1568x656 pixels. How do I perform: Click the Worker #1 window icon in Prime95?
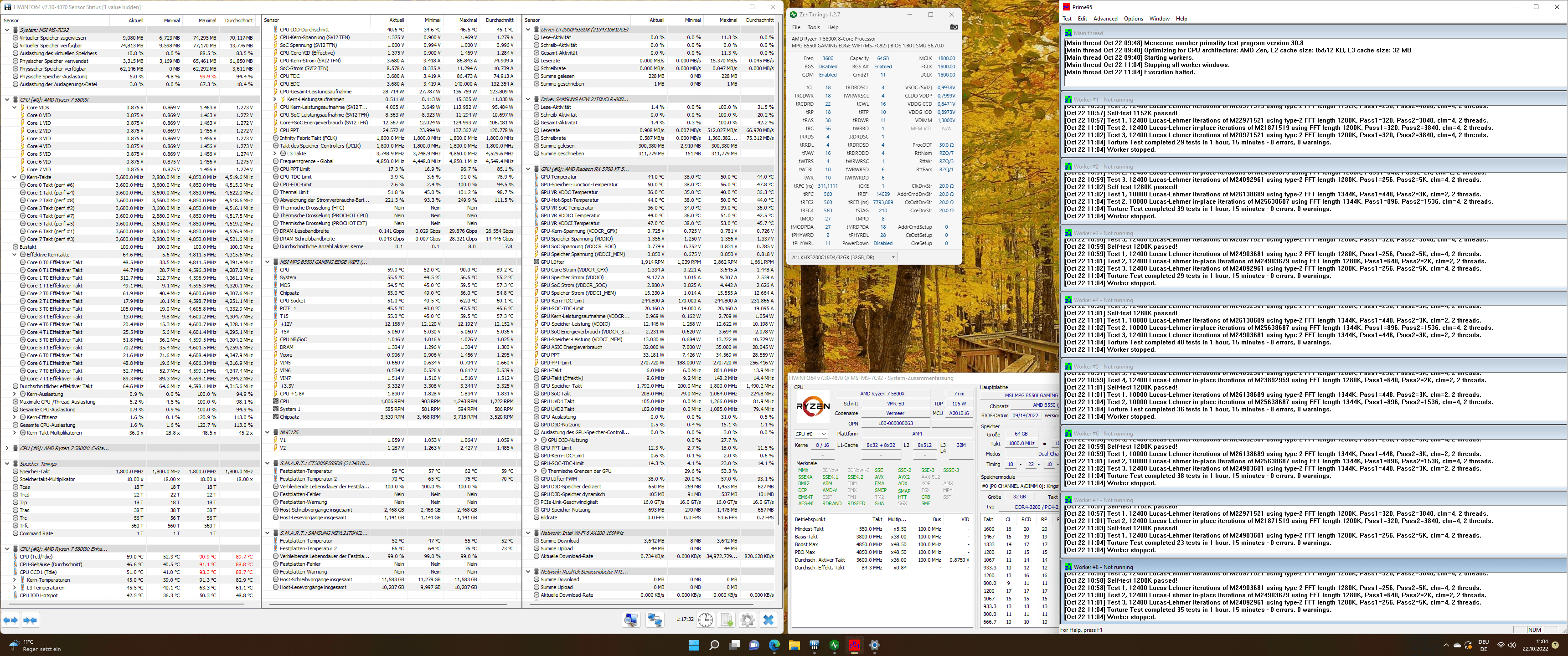1068,99
